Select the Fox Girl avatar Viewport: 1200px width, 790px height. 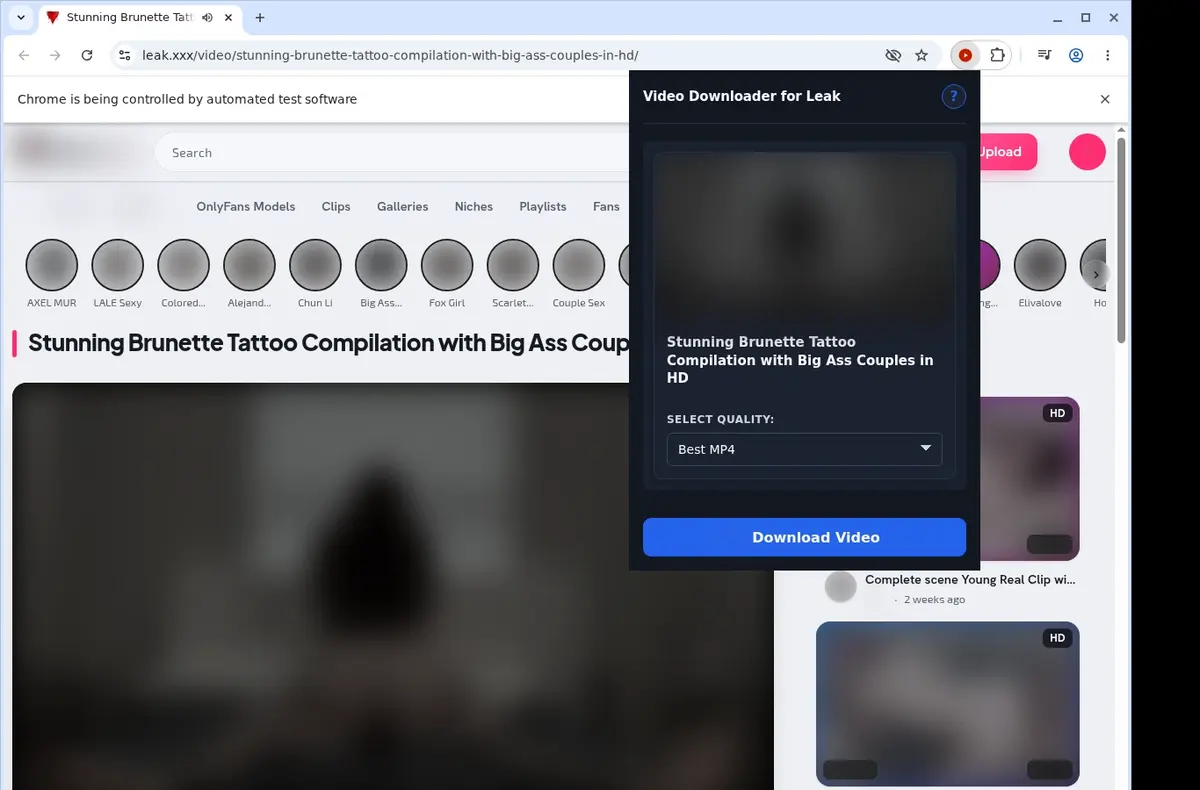[x=447, y=266]
